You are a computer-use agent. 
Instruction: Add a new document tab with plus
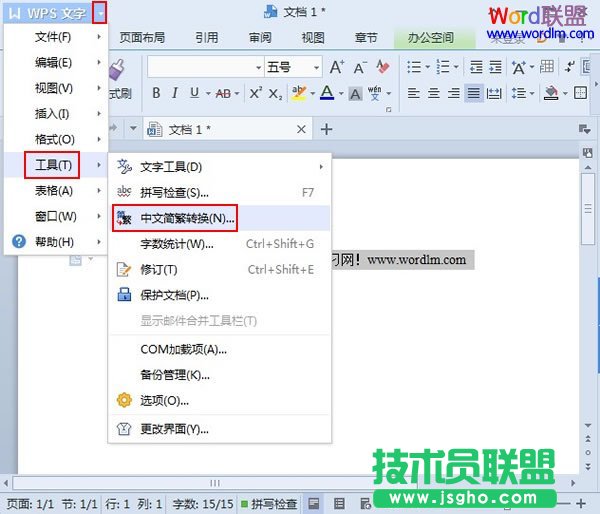[x=326, y=129]
